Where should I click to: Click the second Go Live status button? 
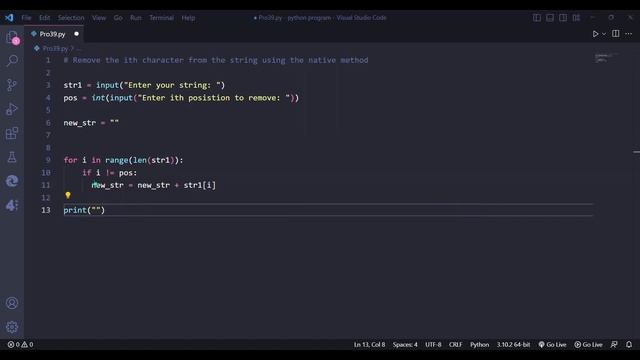click(588, 344)
